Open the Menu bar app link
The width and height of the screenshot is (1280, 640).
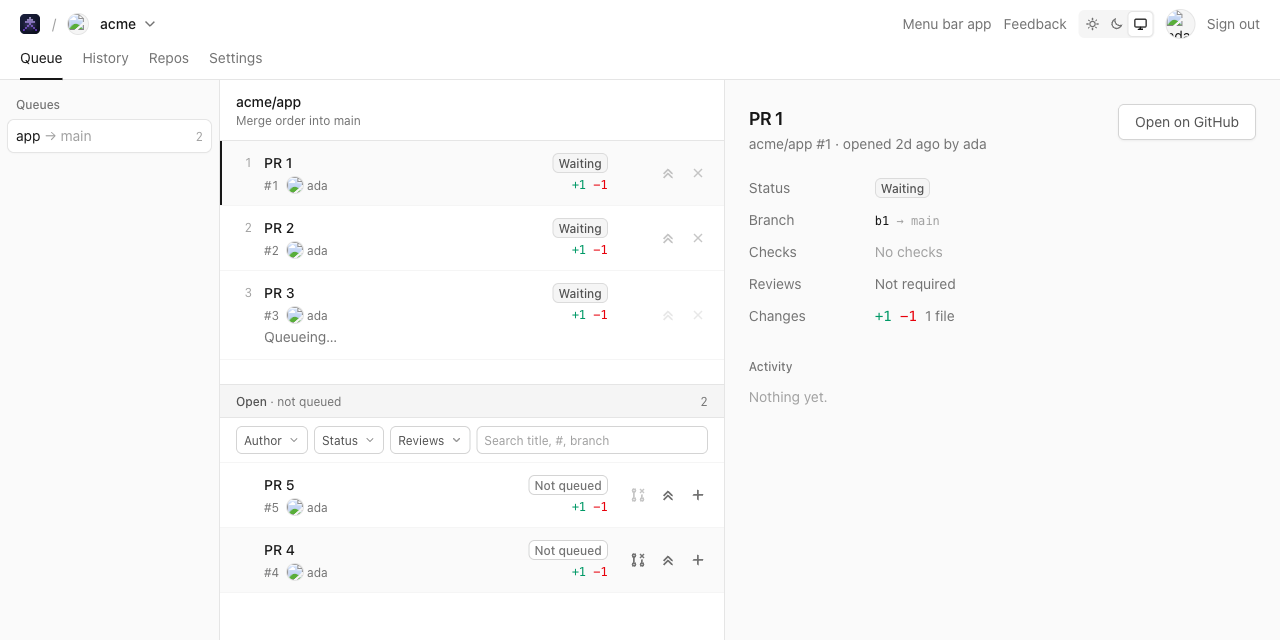[947, 24]
